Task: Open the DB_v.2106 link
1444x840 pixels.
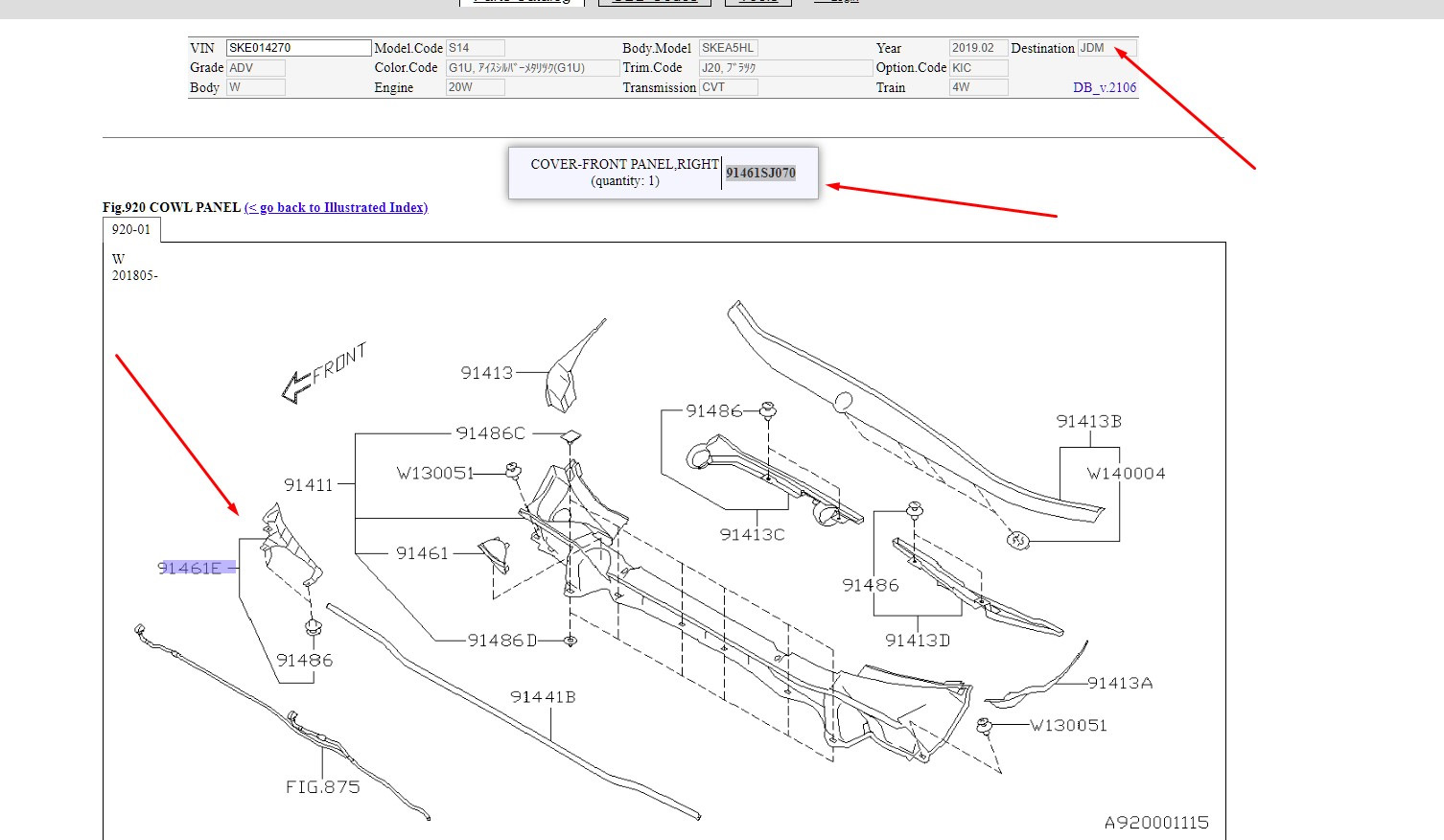Action: tap(1105, 87)
